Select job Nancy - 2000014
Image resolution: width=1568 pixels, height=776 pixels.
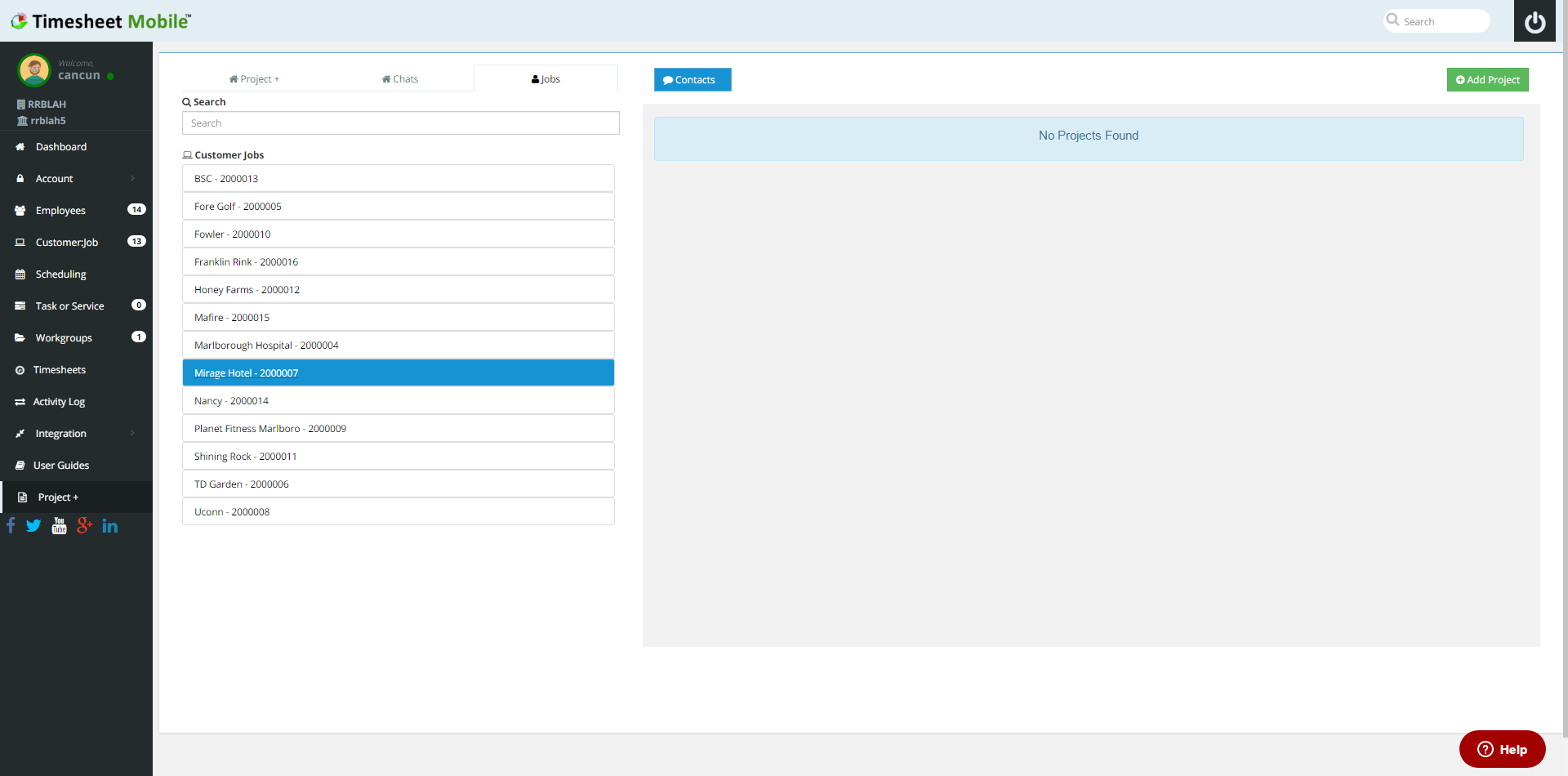tap(399, 401)
